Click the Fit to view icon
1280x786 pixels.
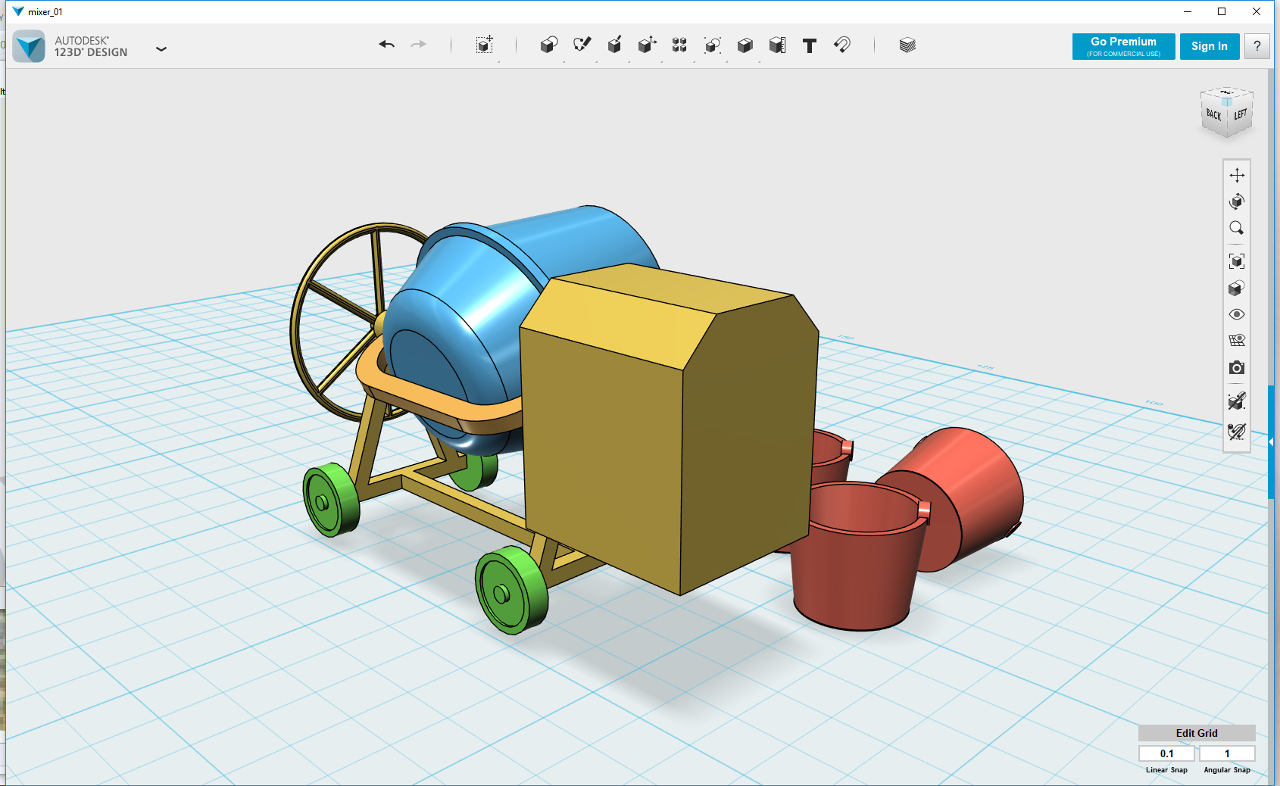[1237, 261]
